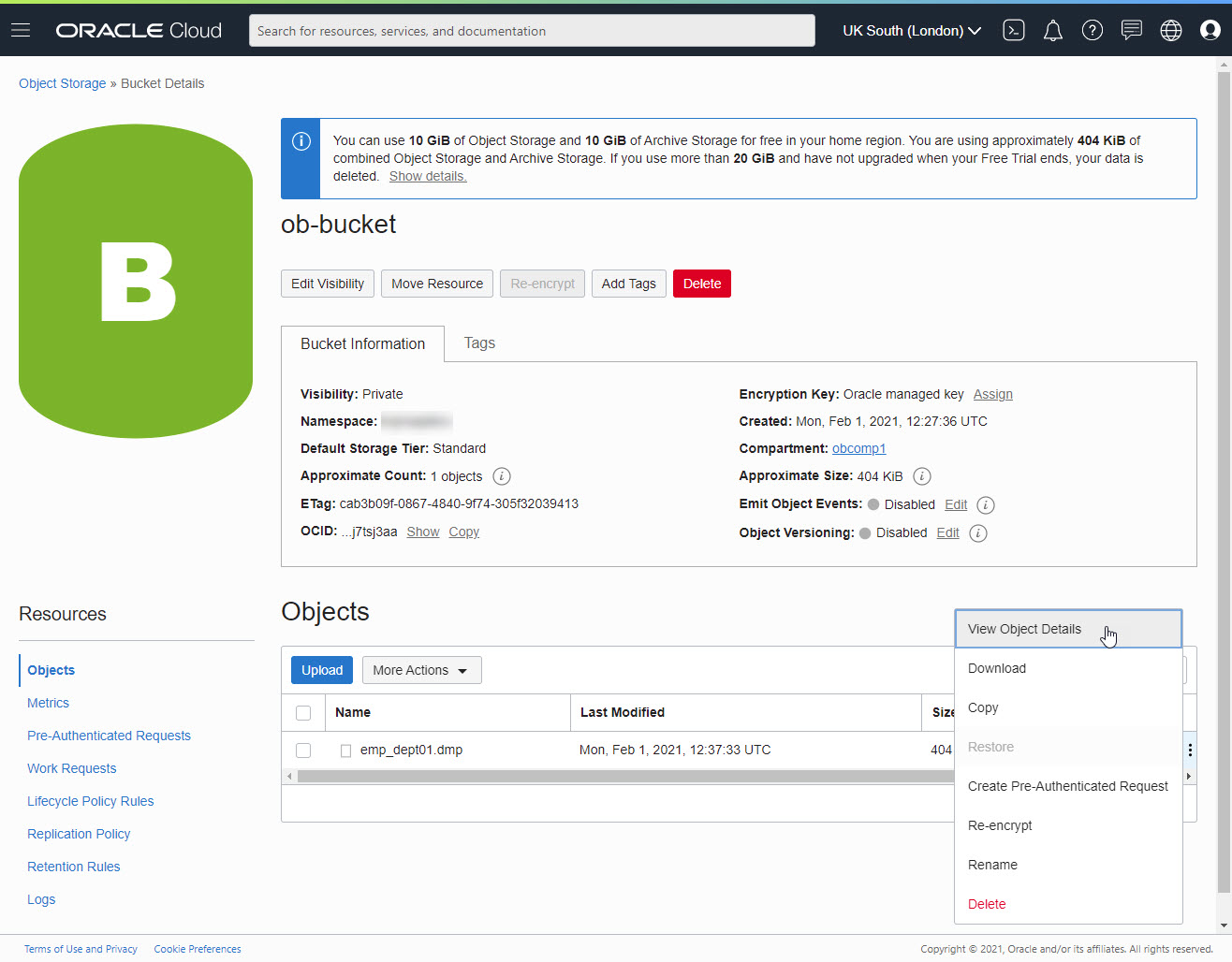Open Lifecycle Policy Rules in sidebar
Image resolution: width=1232 pixels, height=962 pixels.
[x=91, y=801]
